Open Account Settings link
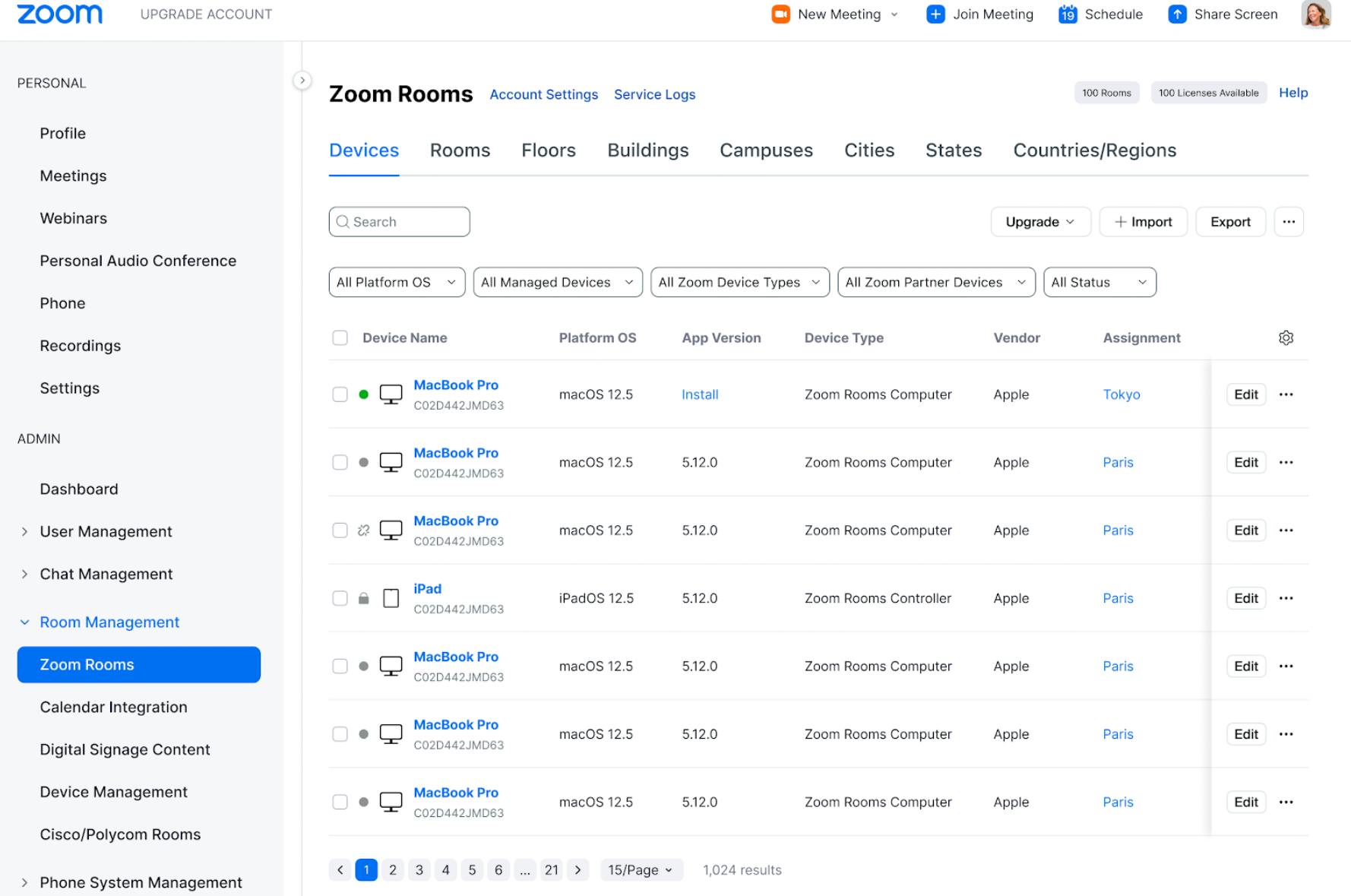Image resolution: width=1351 pixels, height=896 pixels. click(x=543, y=94)
